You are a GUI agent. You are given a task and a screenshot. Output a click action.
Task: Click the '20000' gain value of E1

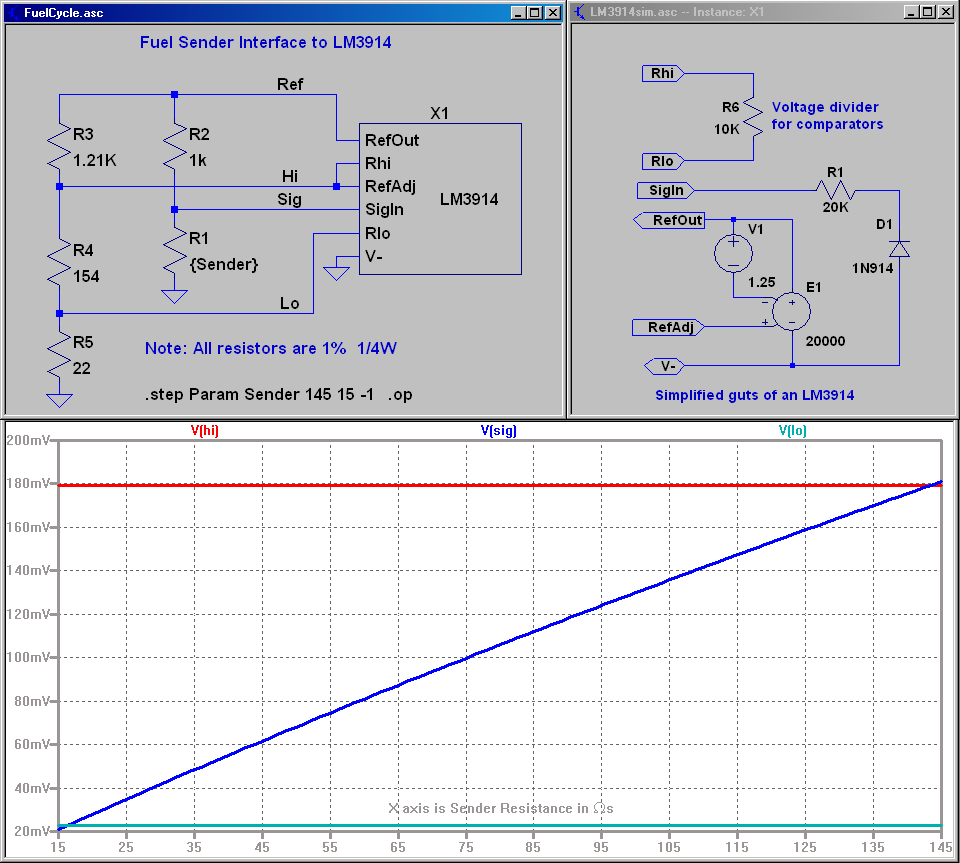click(825, 341)
